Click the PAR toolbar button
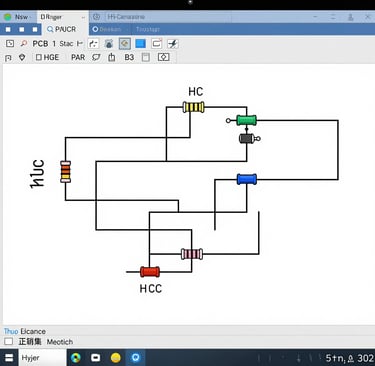 coord(78,57)
